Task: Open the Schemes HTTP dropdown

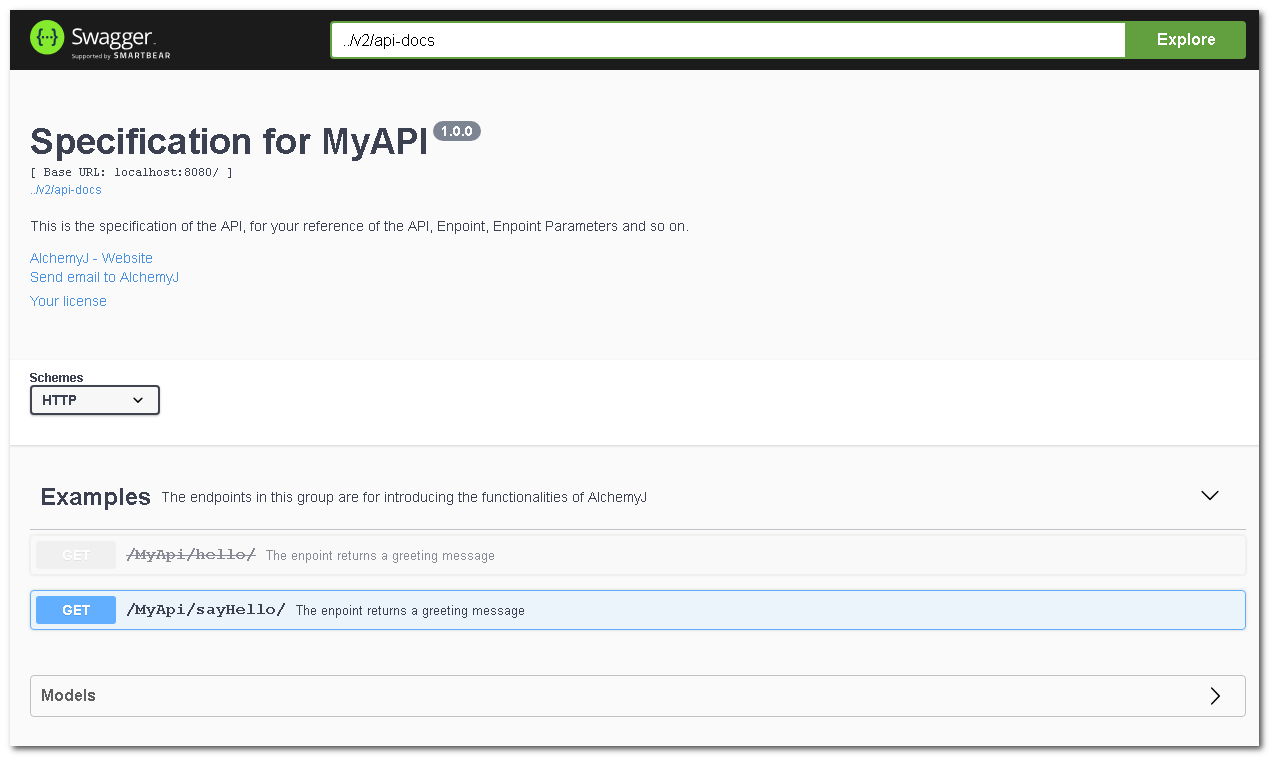Action: click(x=95, y=400)
